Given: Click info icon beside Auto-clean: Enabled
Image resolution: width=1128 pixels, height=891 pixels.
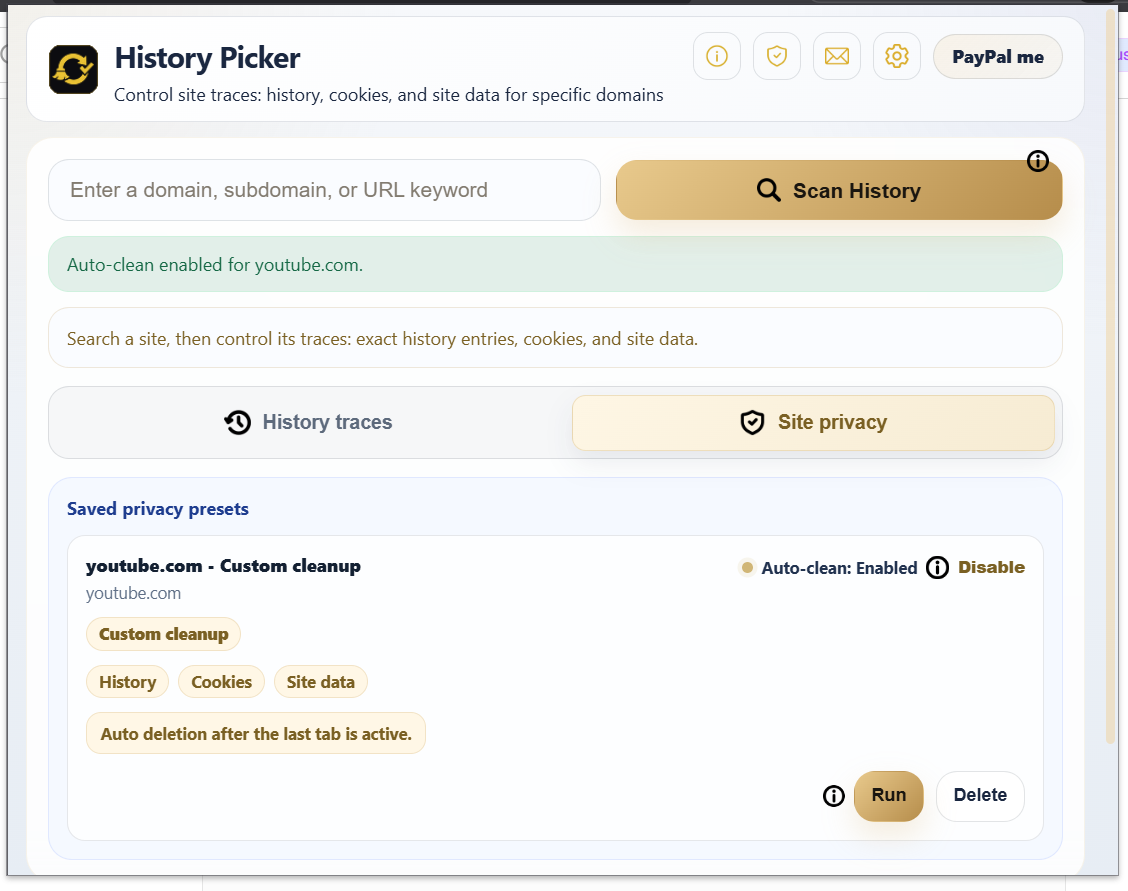Looking at the screenshot, I should [x=937, y=567].
